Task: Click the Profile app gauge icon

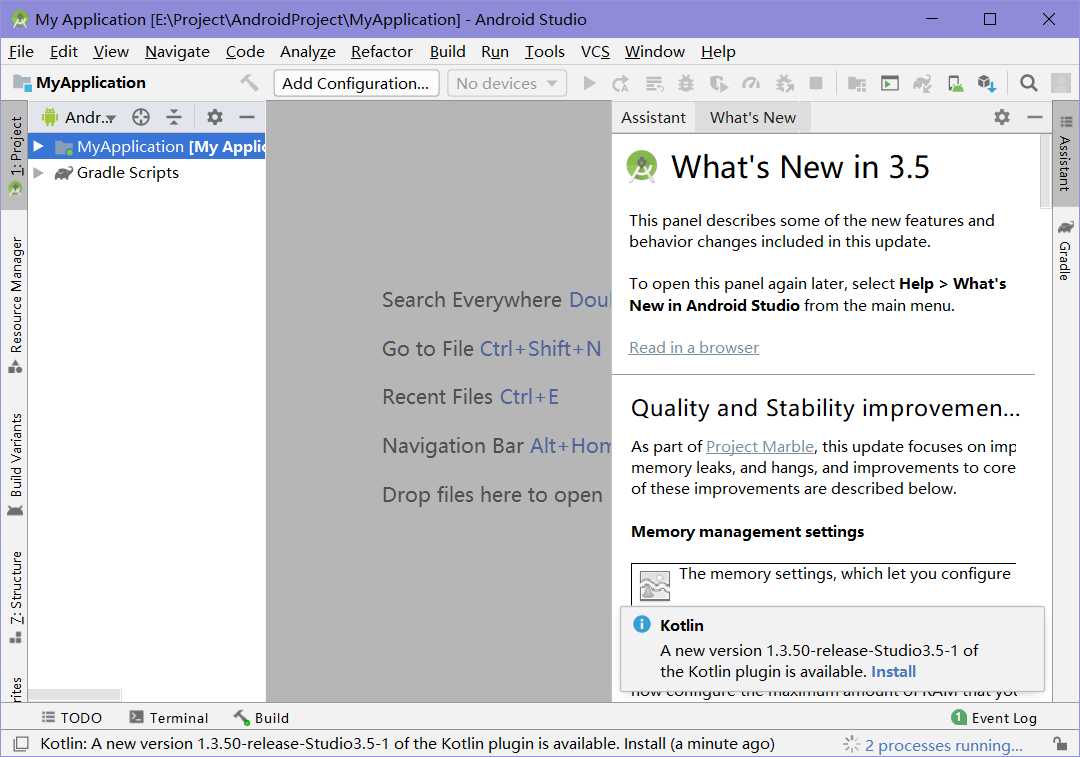Action: coord(751,83)
